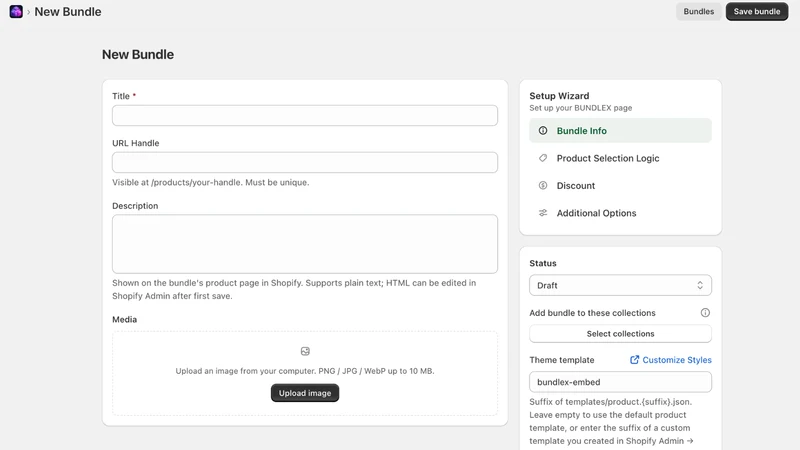The height and width of the screenshot is (450, 800).
Task: Click the Save bundle button
Action: click(757, 11)
